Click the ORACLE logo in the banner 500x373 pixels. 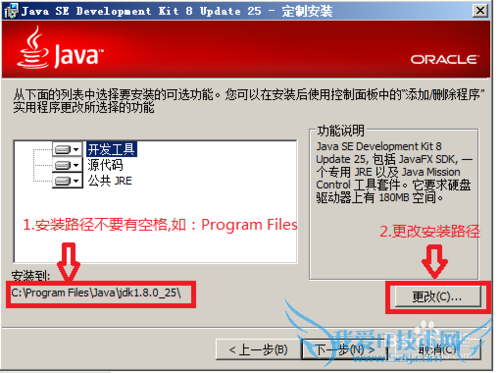click(x=445, y=60)
